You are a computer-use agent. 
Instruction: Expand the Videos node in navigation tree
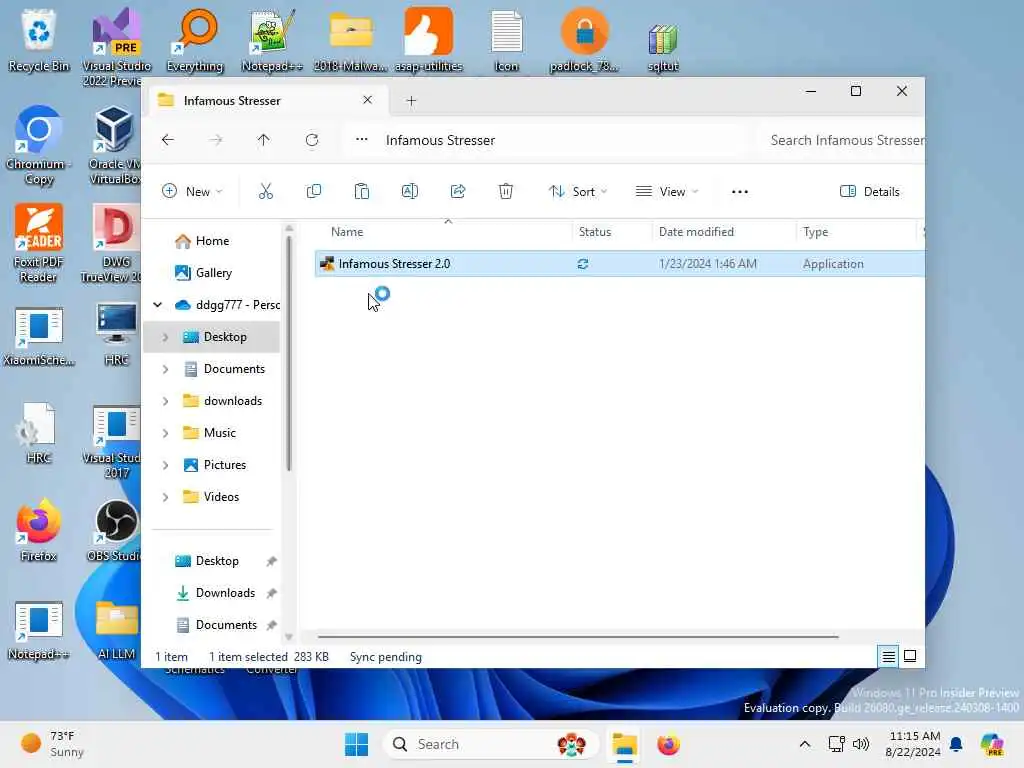(x=165, y=497)
